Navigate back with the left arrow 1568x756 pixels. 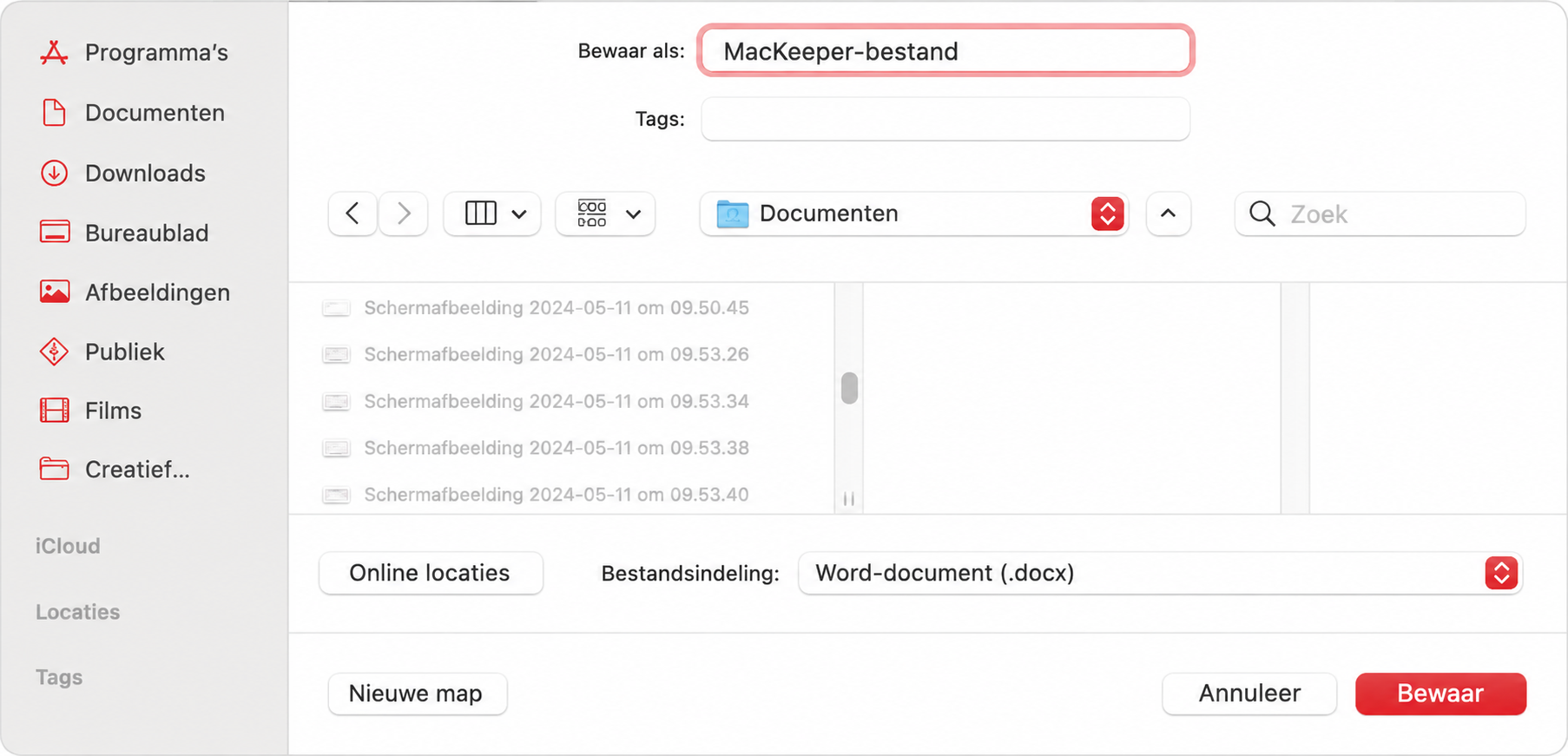(x=352, y=214)
